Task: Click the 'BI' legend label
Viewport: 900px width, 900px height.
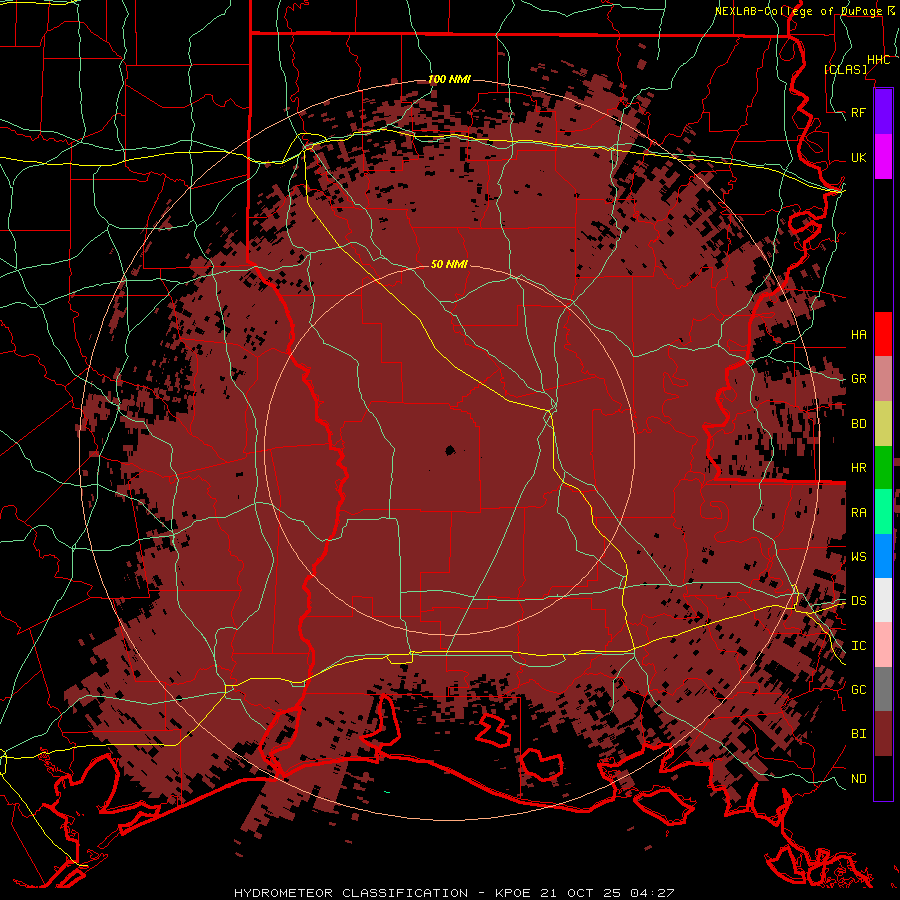Action: 858,734
